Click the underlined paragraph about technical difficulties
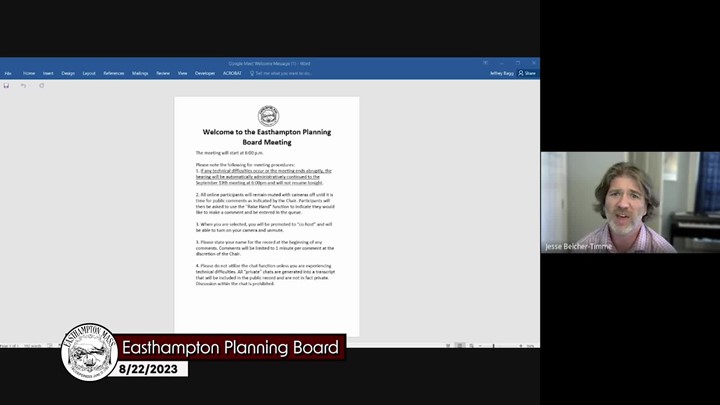 point(264,177)
